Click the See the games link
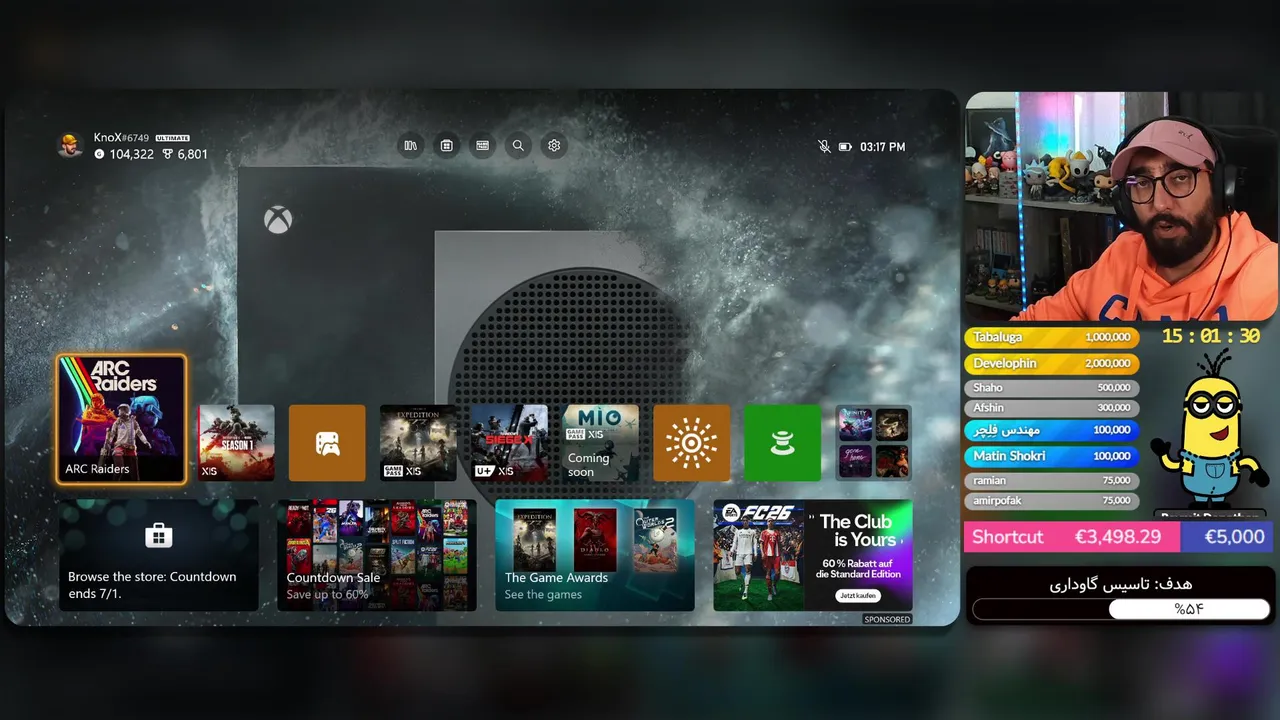Viewport: 1280px width, 720px height. click(x=543, y=595)
